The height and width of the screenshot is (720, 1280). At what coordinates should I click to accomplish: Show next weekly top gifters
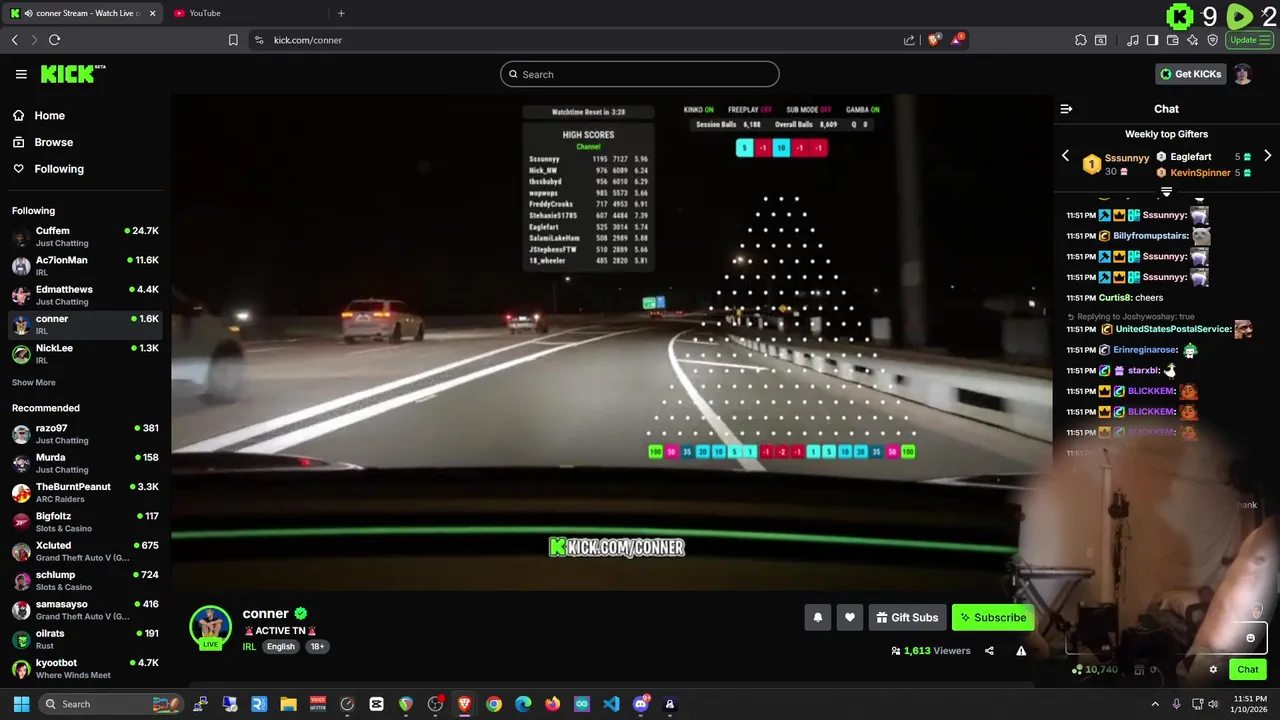(1268, 156)
